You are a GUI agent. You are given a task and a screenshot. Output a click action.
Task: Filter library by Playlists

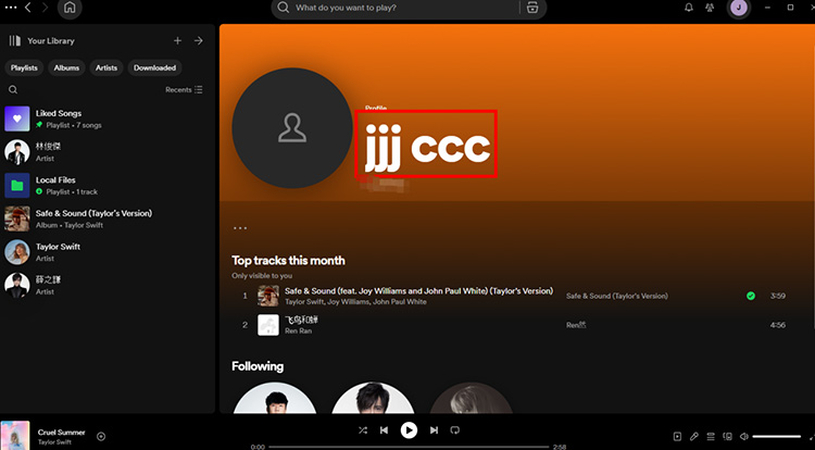point(24,68)
